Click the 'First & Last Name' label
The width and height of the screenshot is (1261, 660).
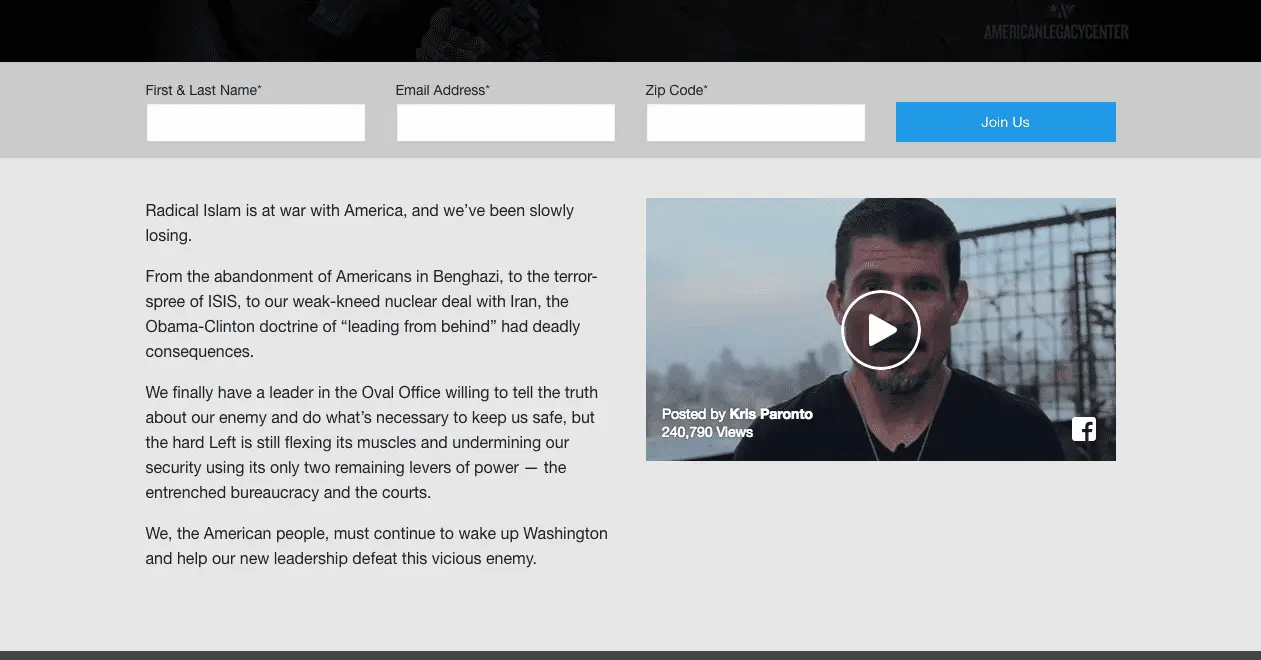pos(203,90)
